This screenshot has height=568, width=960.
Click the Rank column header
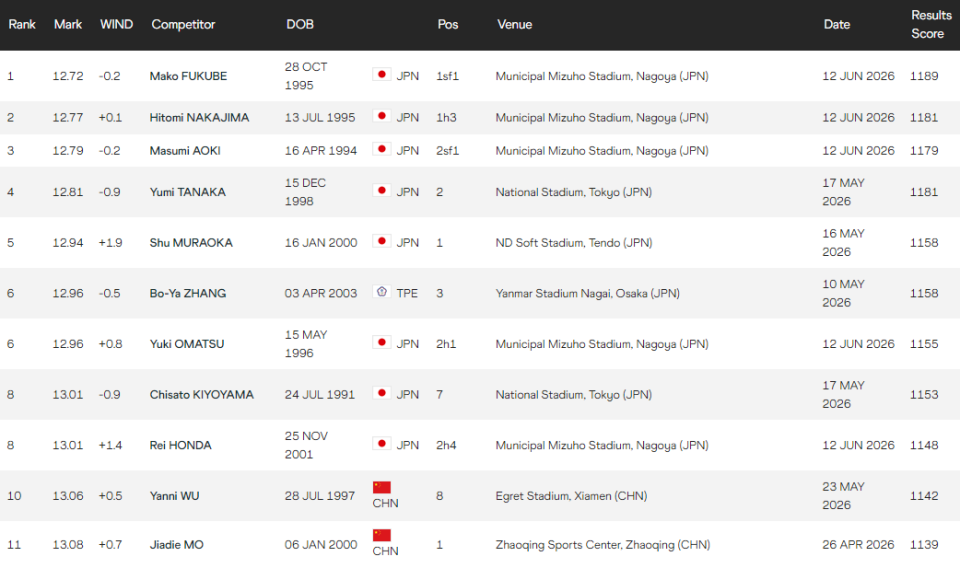[x=21, y=24]
